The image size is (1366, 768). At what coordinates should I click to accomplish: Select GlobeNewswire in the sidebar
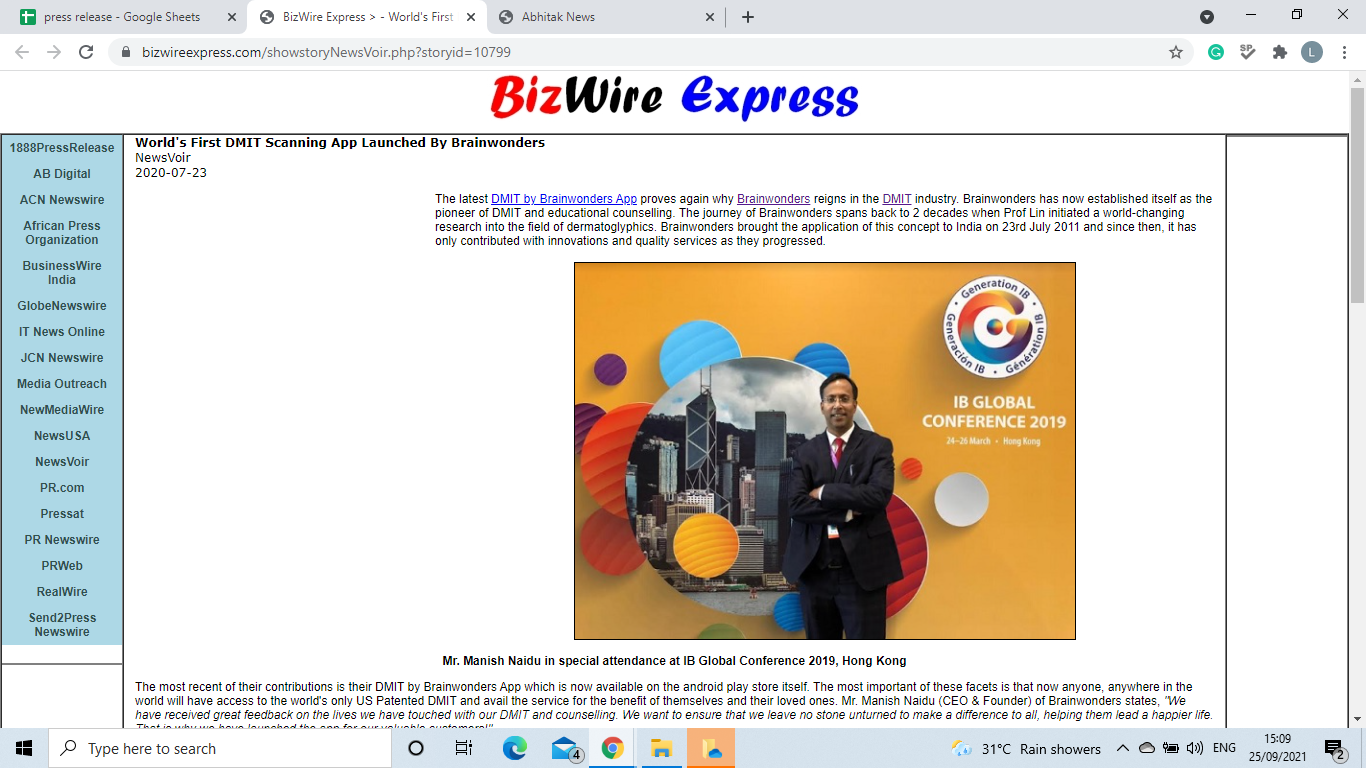(x=62, y=306)
